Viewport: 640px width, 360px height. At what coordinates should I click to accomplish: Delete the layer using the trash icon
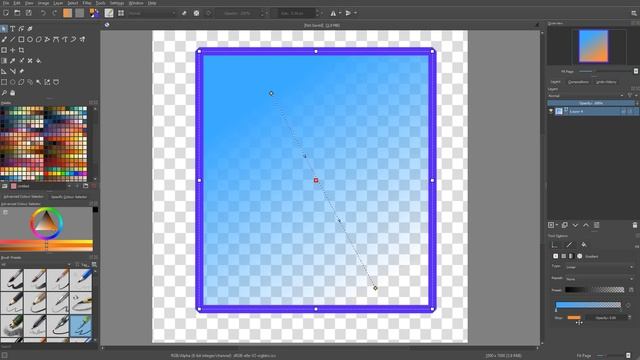coord(635,225)
